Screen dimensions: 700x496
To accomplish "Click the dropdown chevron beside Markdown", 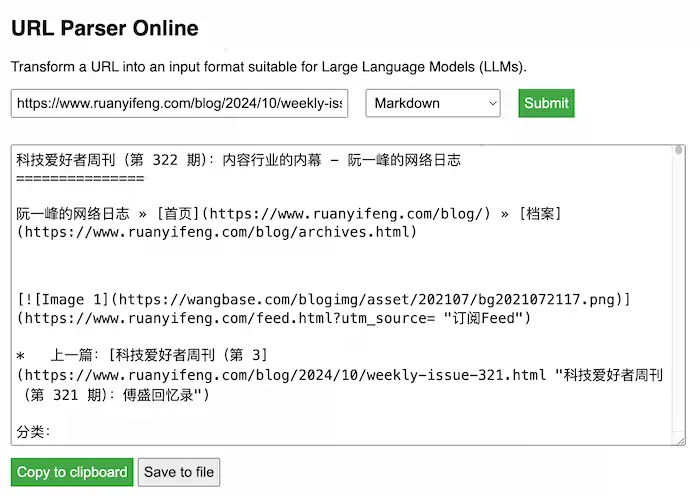I will coord(492,103).
